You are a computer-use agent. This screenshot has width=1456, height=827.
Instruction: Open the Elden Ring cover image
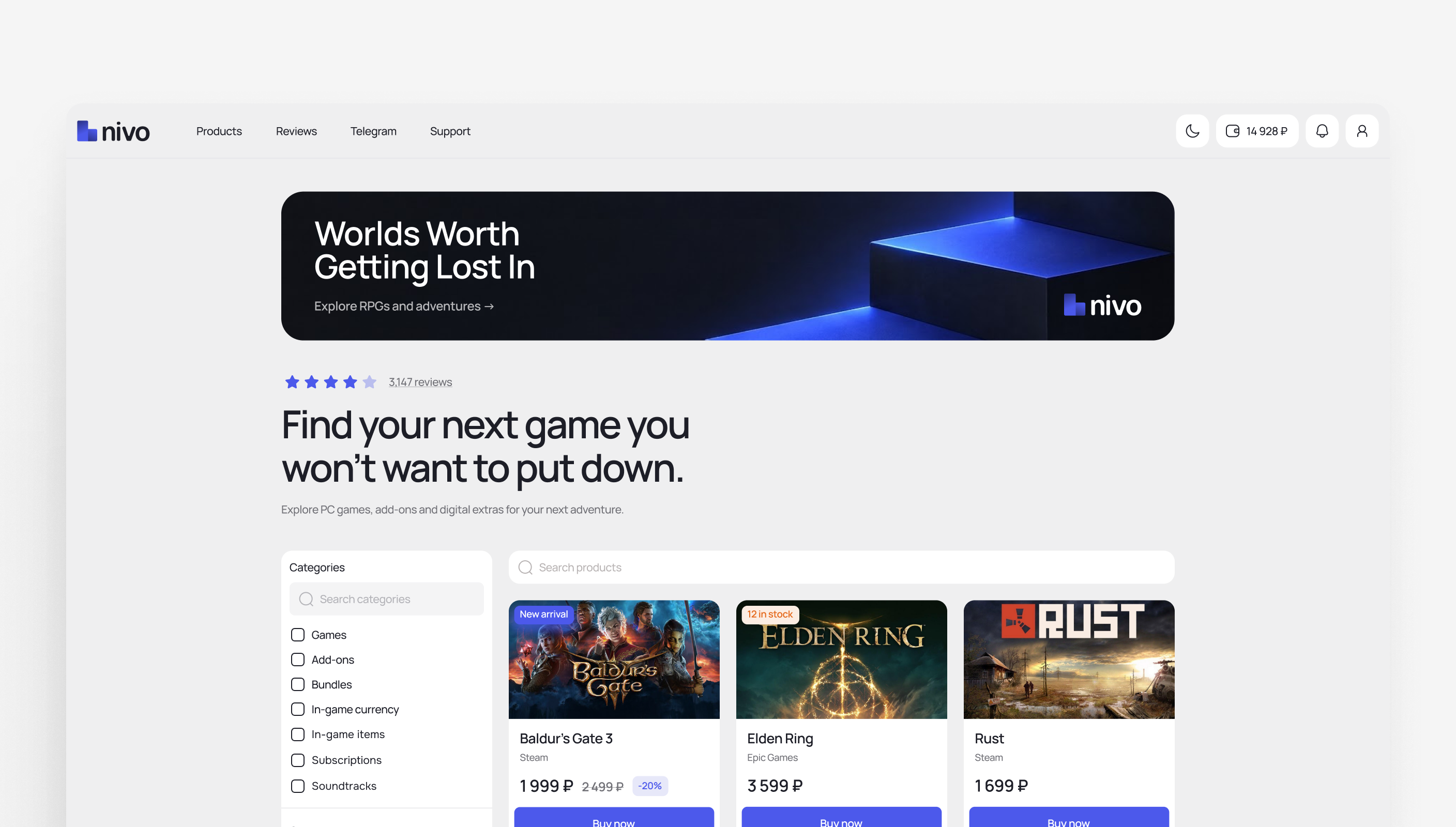click(841, 660)
